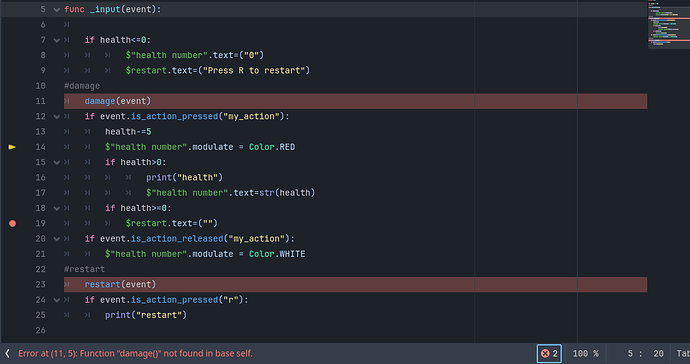This screenshot has height=364, width=690.
Task: Collapse the fold arrow on line 24
Action: 56,300
